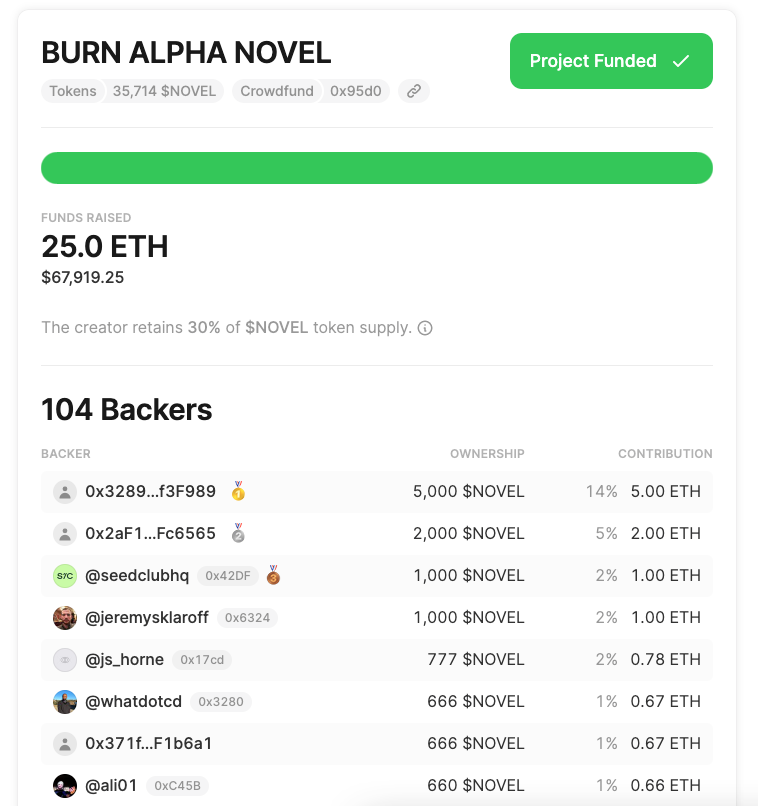The width and height of the screenshot is (758, 806).
Task: Click the Crowdfund 0x95d0 address tag
Action: tap(311, 91)
